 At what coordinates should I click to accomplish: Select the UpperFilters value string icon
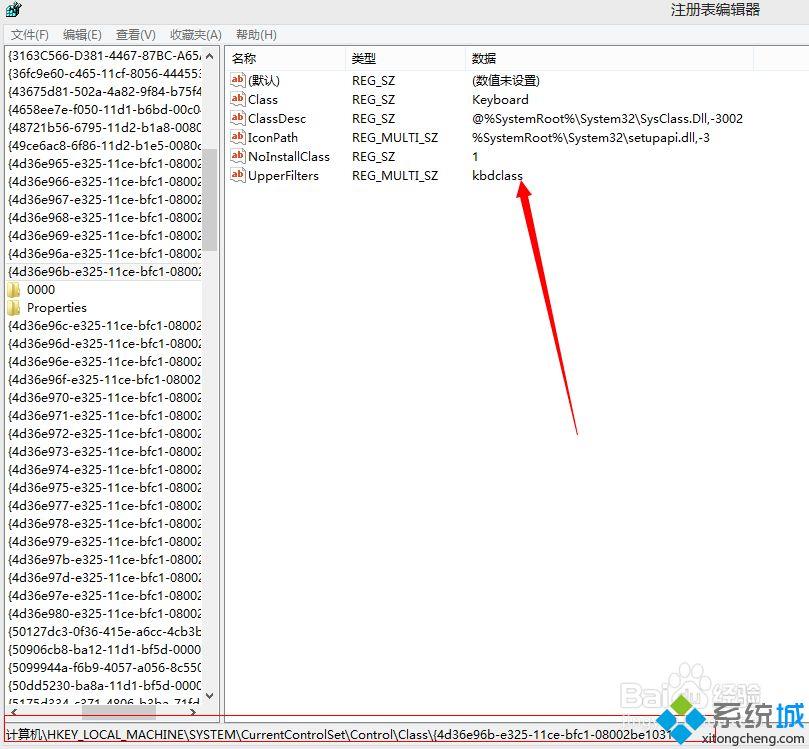tap(237, 175)
